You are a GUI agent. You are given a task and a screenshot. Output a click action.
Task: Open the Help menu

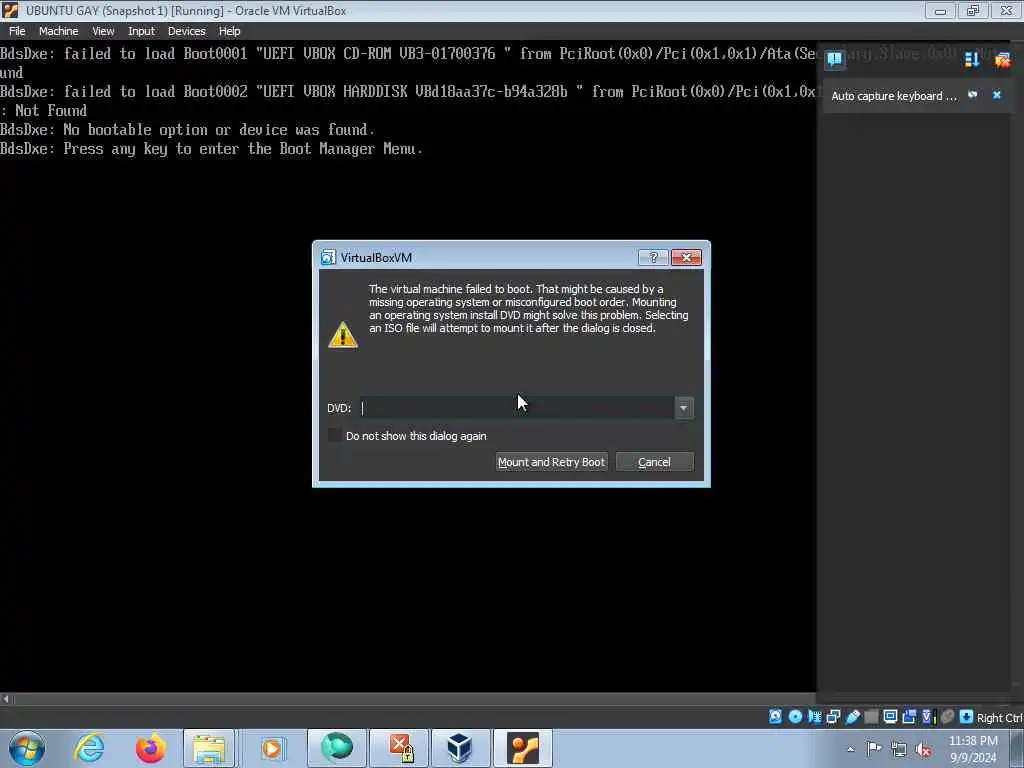pyautogui.click(x=229, y=31)
